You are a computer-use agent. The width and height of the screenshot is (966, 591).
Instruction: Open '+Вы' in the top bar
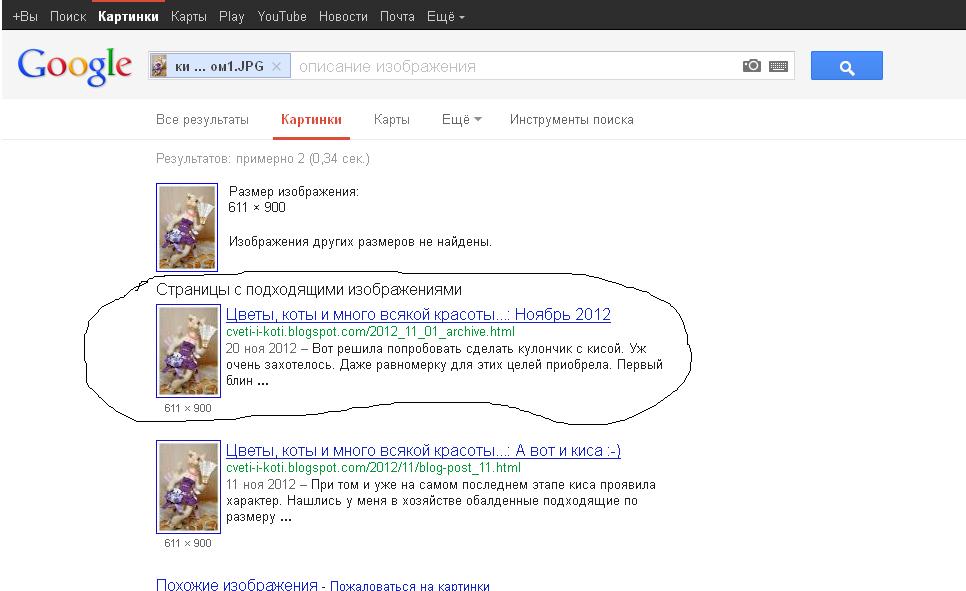(x=25, y=17)
